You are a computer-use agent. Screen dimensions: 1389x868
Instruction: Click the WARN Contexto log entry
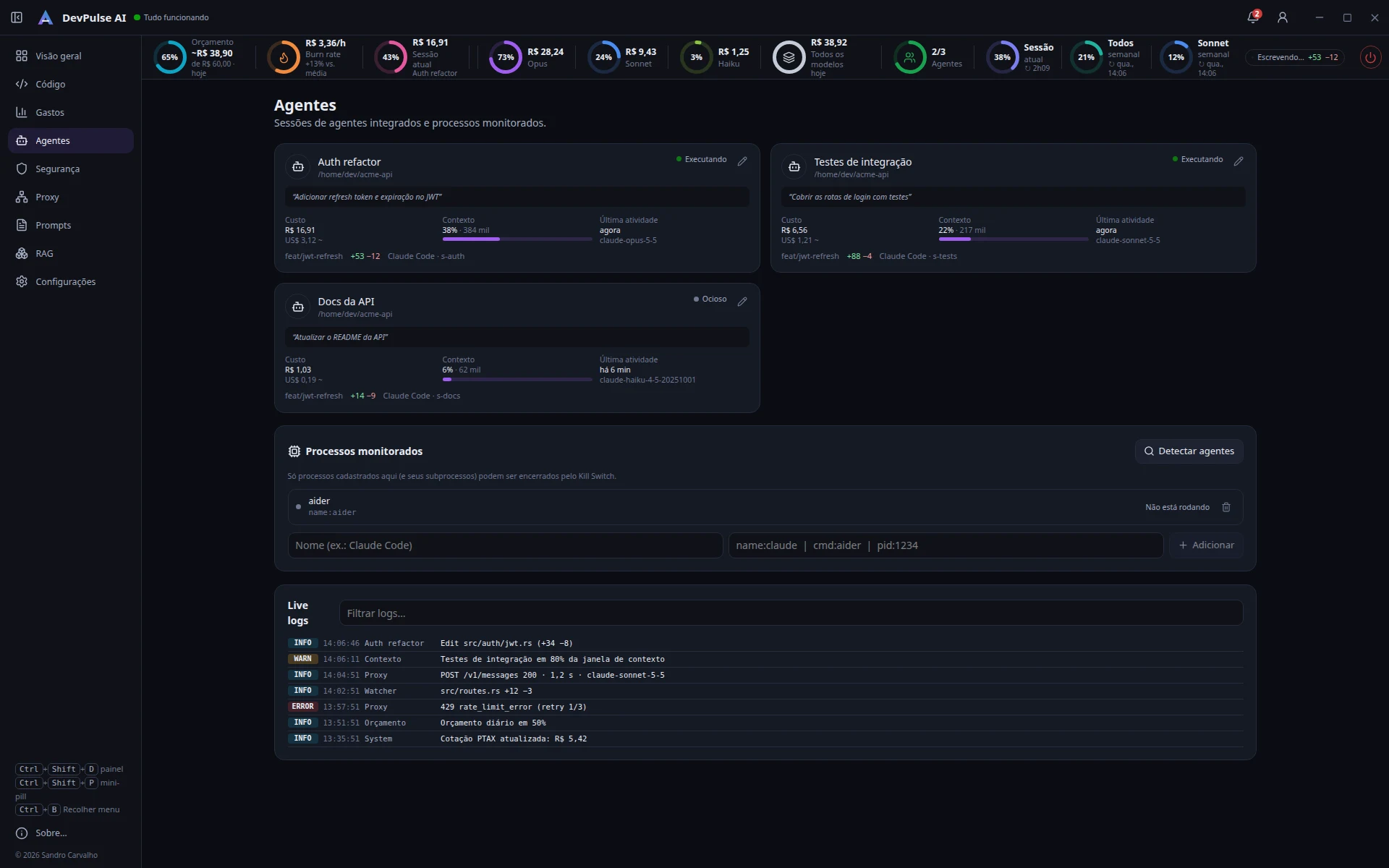[765, 659]
